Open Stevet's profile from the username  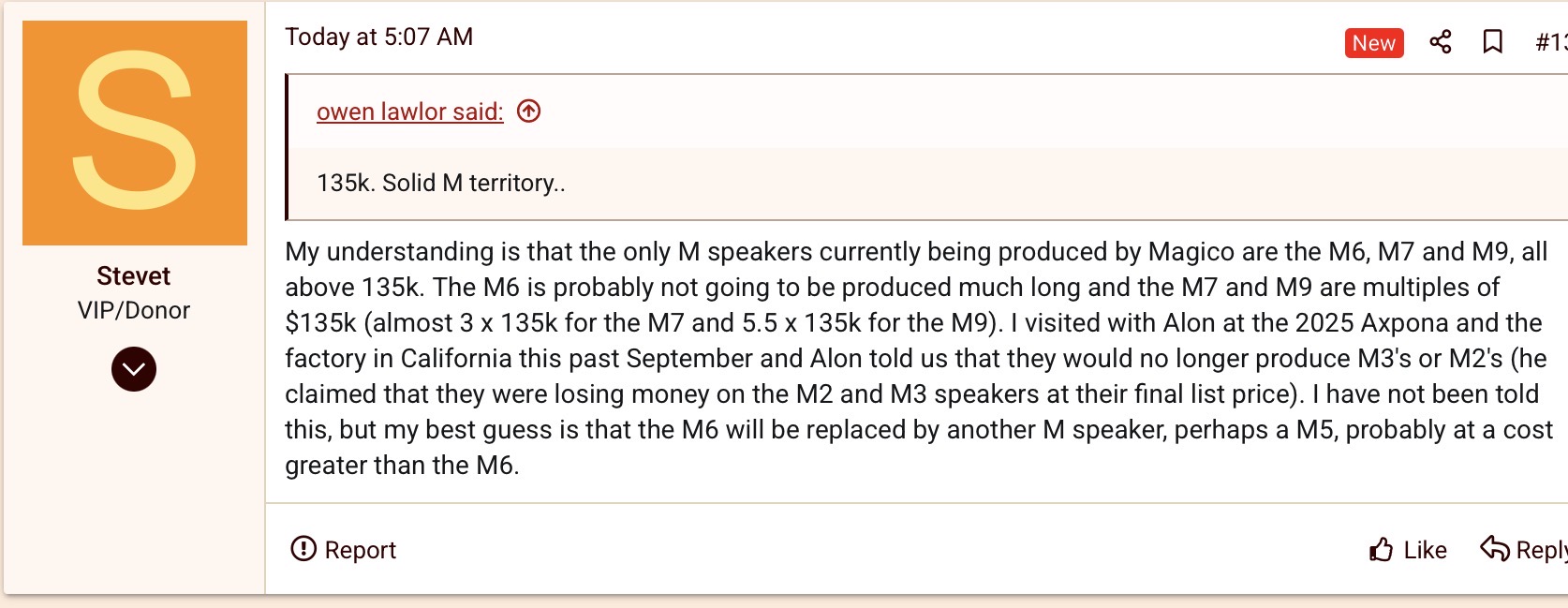pos(134,276)
